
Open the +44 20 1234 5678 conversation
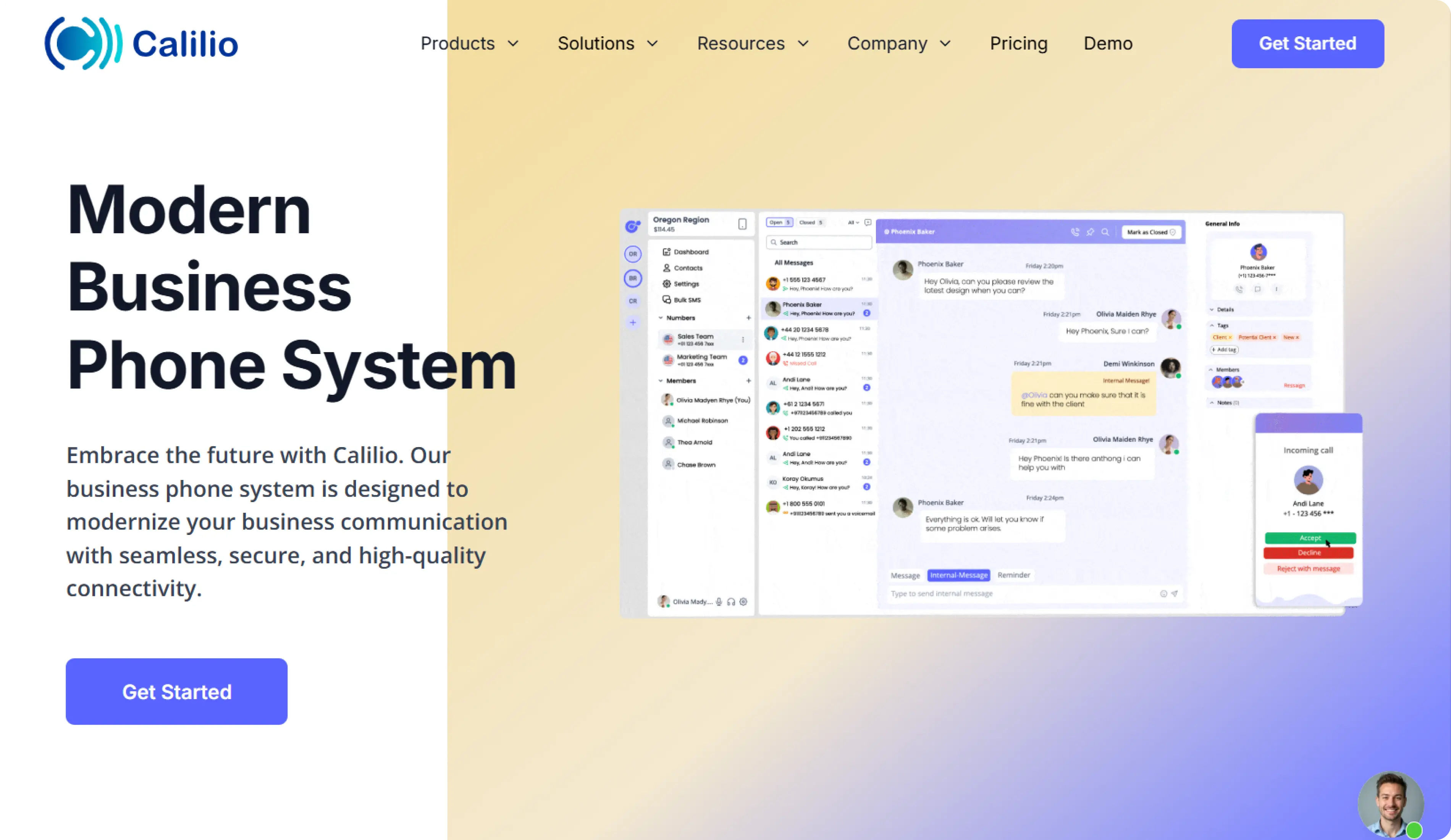pos(818,334)
